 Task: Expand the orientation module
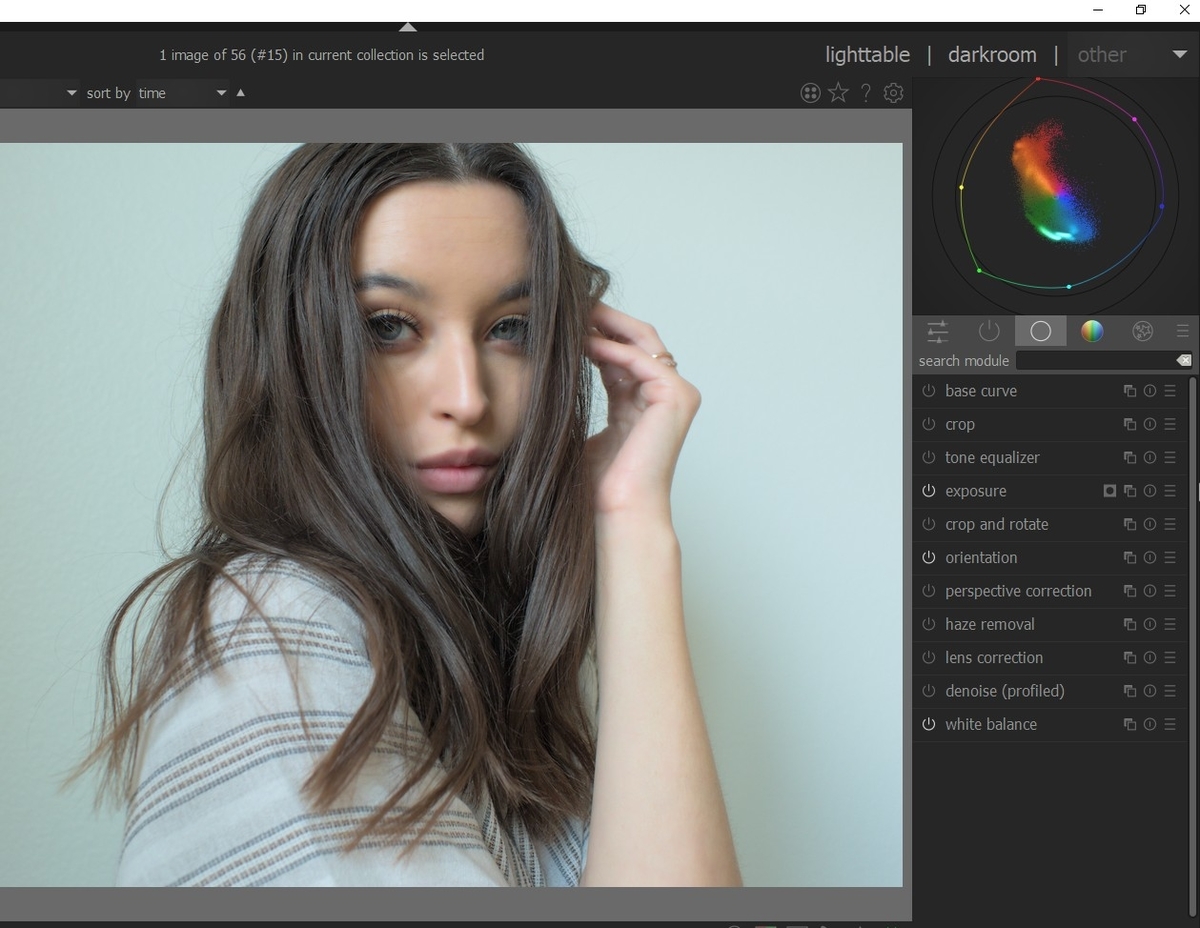[x=981, y=558]
